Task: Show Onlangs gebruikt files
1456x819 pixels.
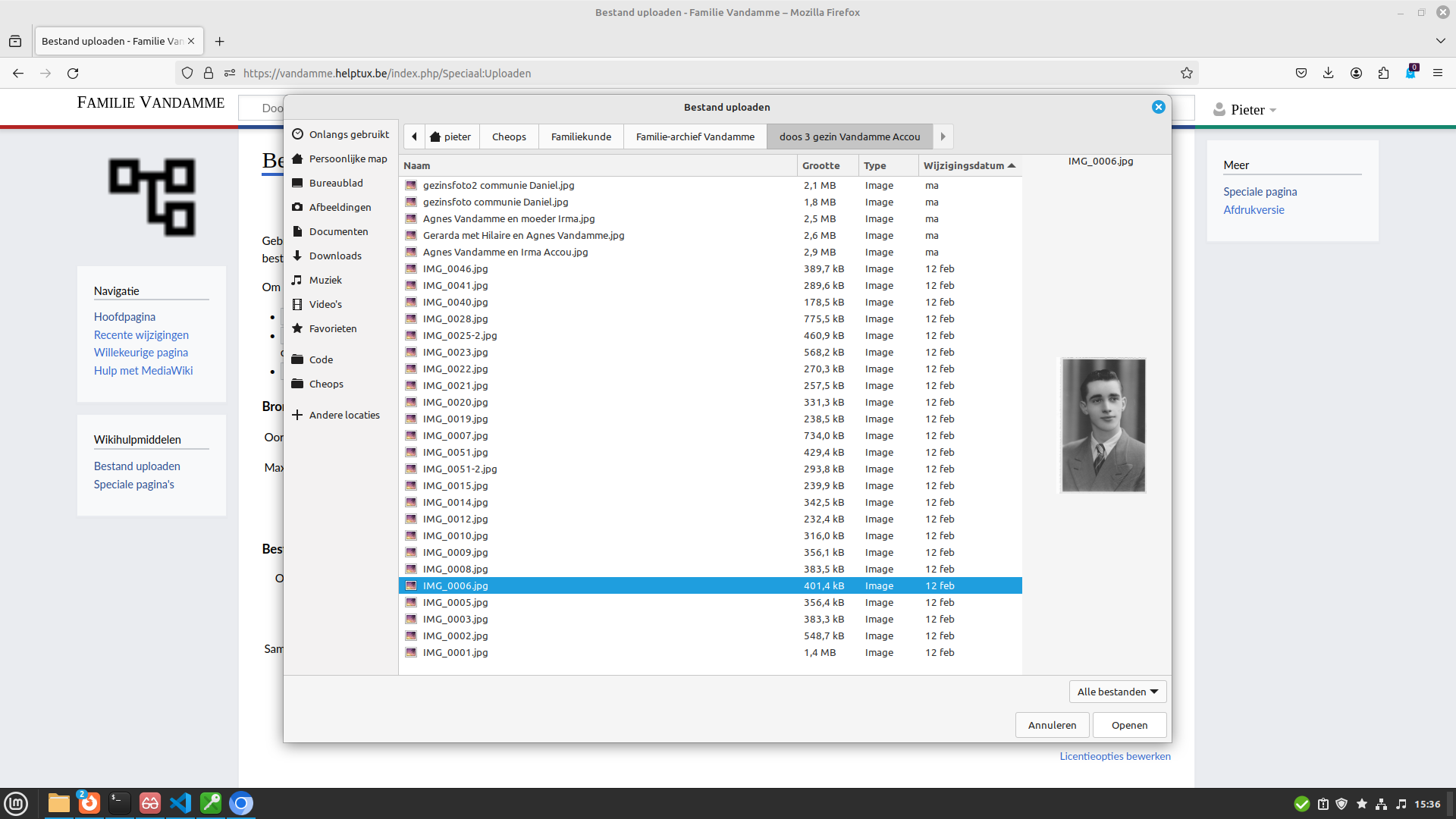Action: (348, 133)
